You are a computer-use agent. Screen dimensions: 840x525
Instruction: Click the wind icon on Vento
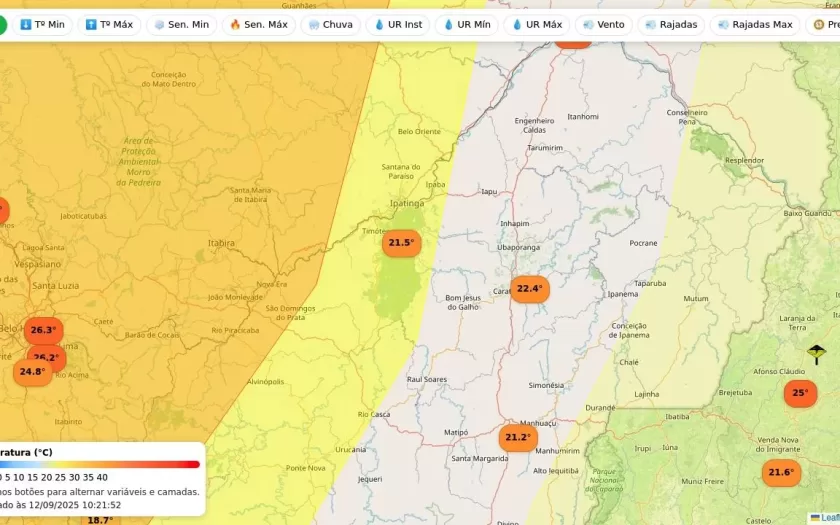point(588,24)
